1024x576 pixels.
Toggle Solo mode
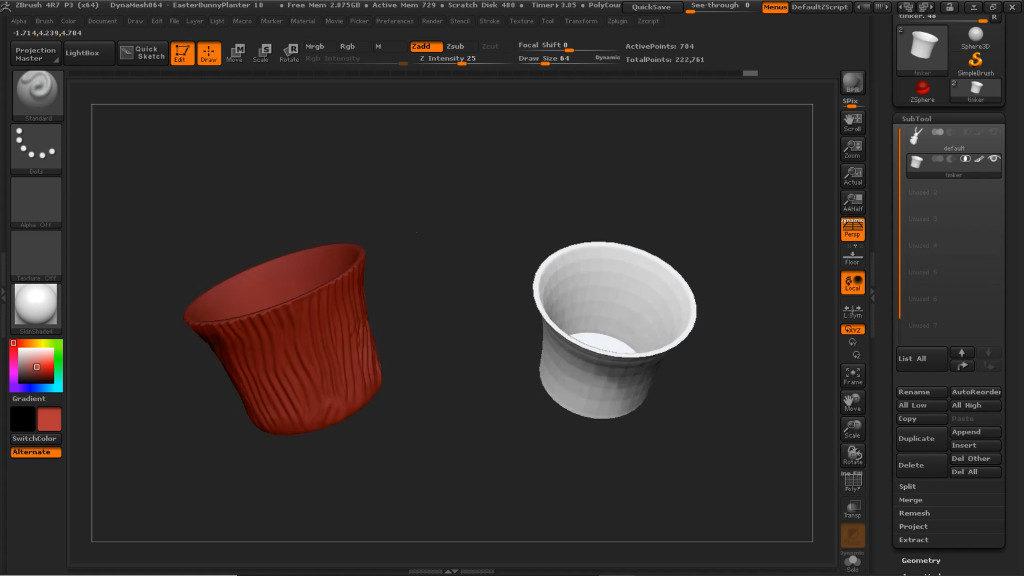(x=852, y=563)
